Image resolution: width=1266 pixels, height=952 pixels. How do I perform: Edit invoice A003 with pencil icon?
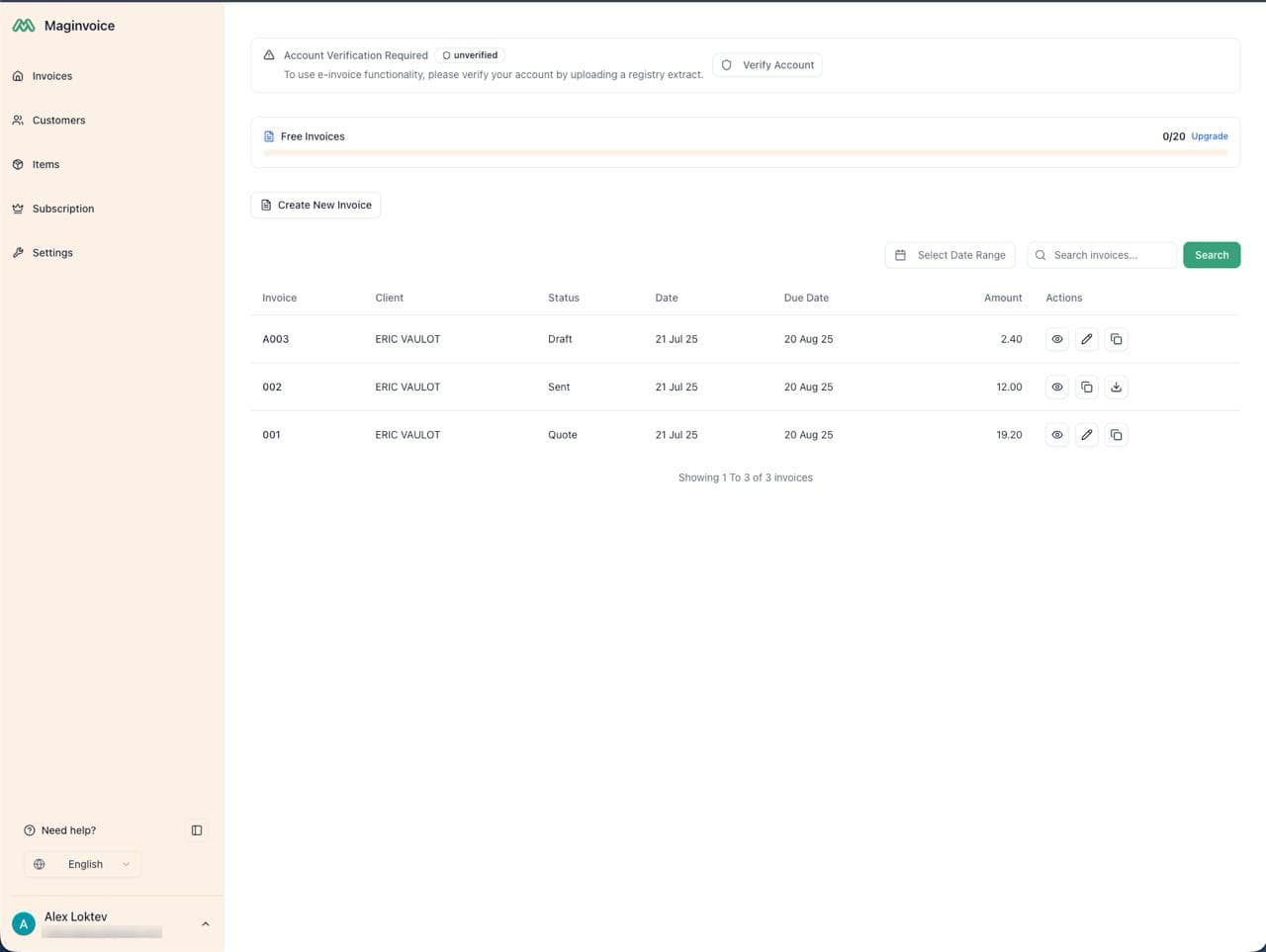click(1087, 339)
